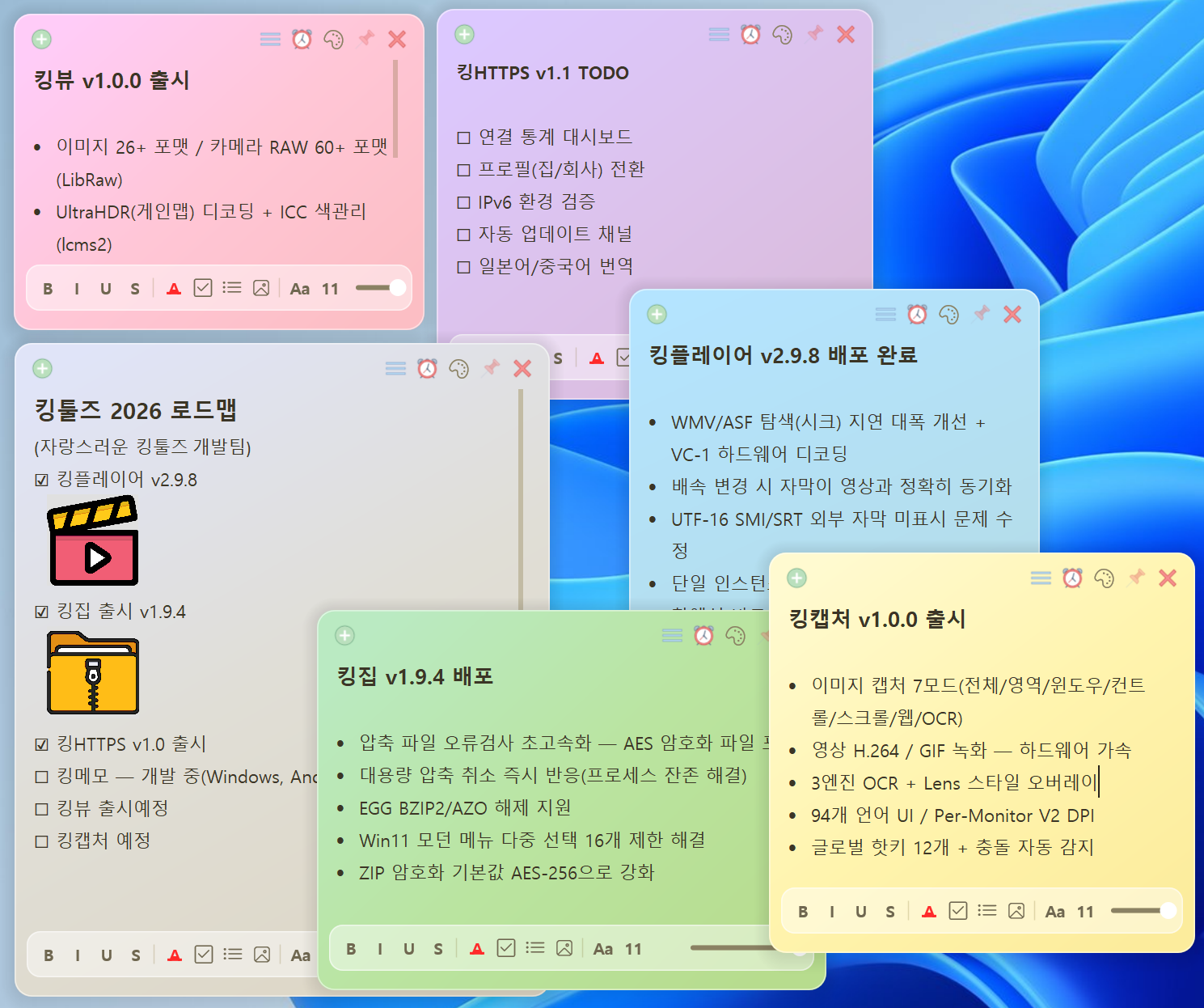
Task: Click plus icon on 킹툴즈 2026 로드맵 note
Action: point(43,369)
